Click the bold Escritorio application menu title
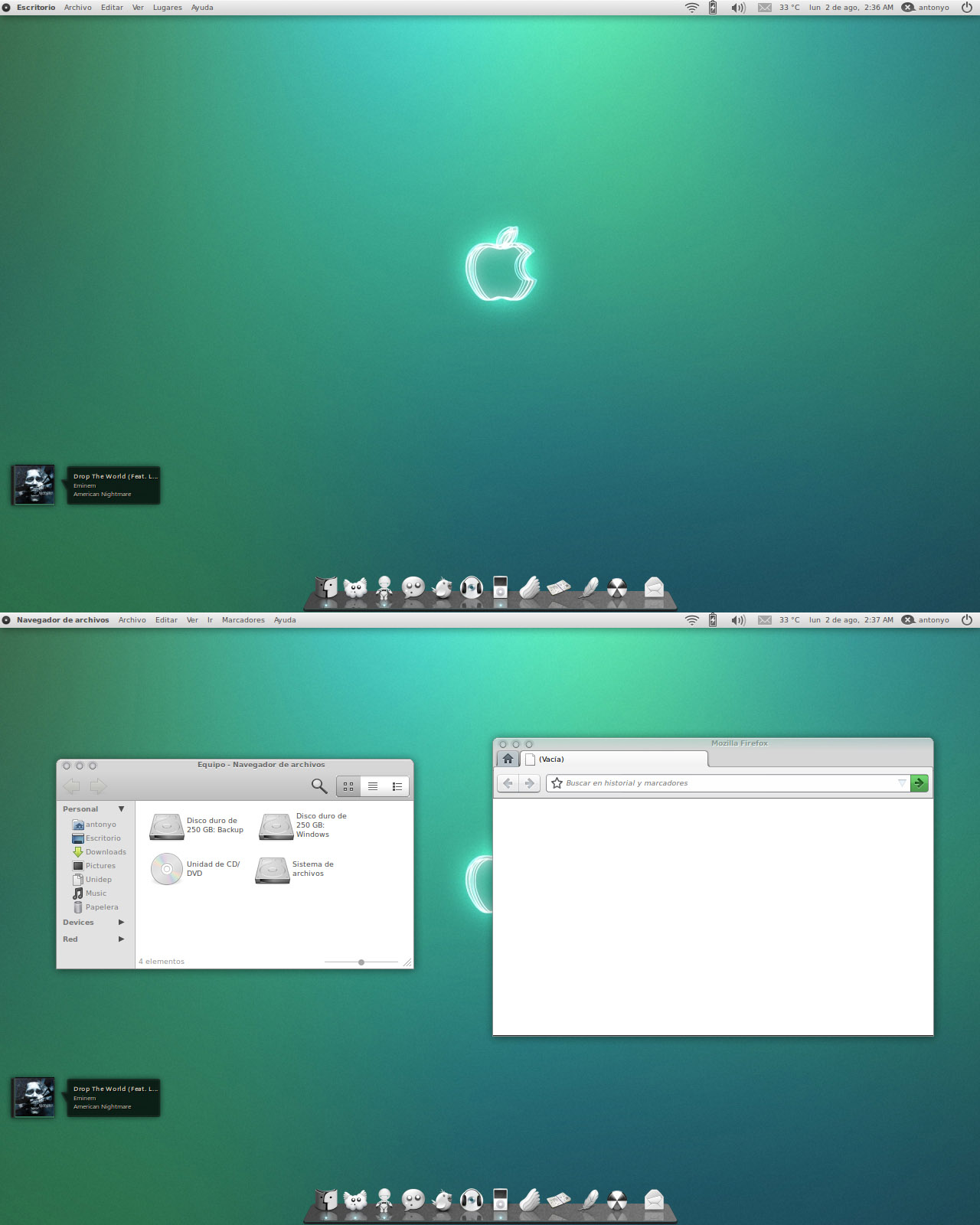 point(36,8)
